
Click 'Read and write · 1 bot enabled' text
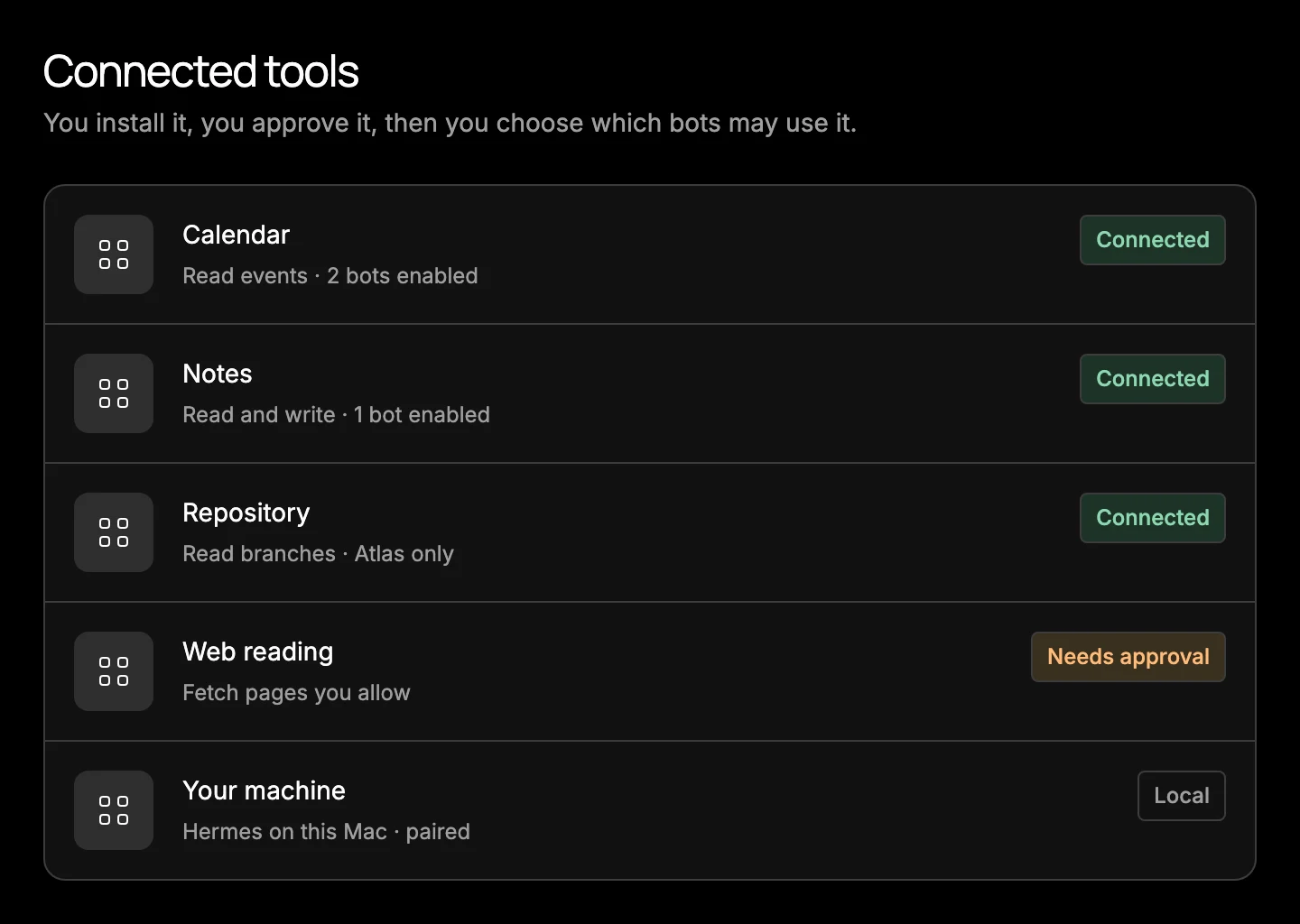pyautogui.click(x=337, y=415)
